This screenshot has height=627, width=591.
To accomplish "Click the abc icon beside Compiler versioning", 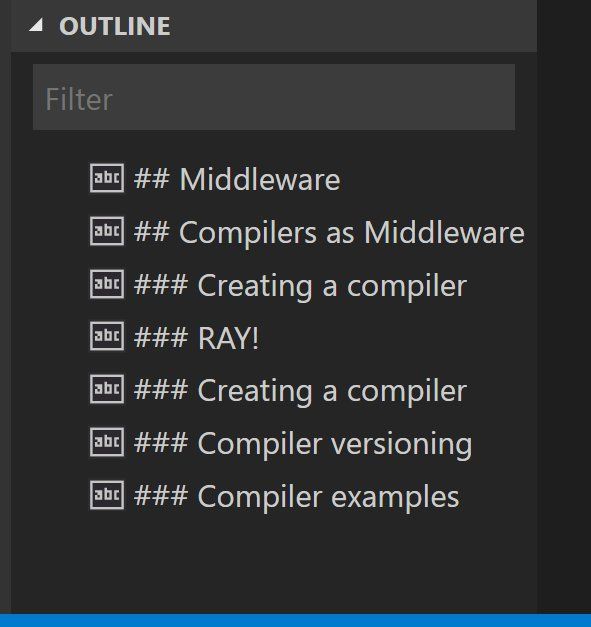I will click(x=107, y=442).
